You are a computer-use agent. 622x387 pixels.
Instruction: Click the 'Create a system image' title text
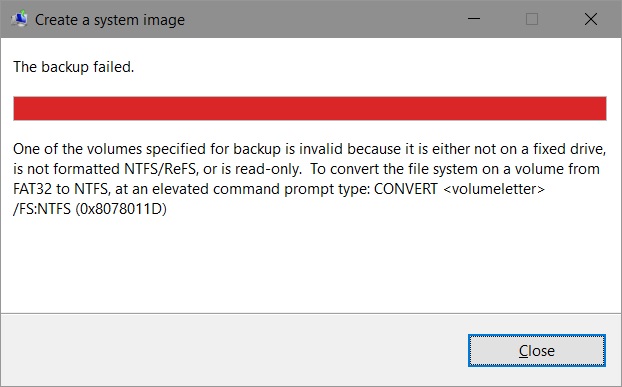110,20
